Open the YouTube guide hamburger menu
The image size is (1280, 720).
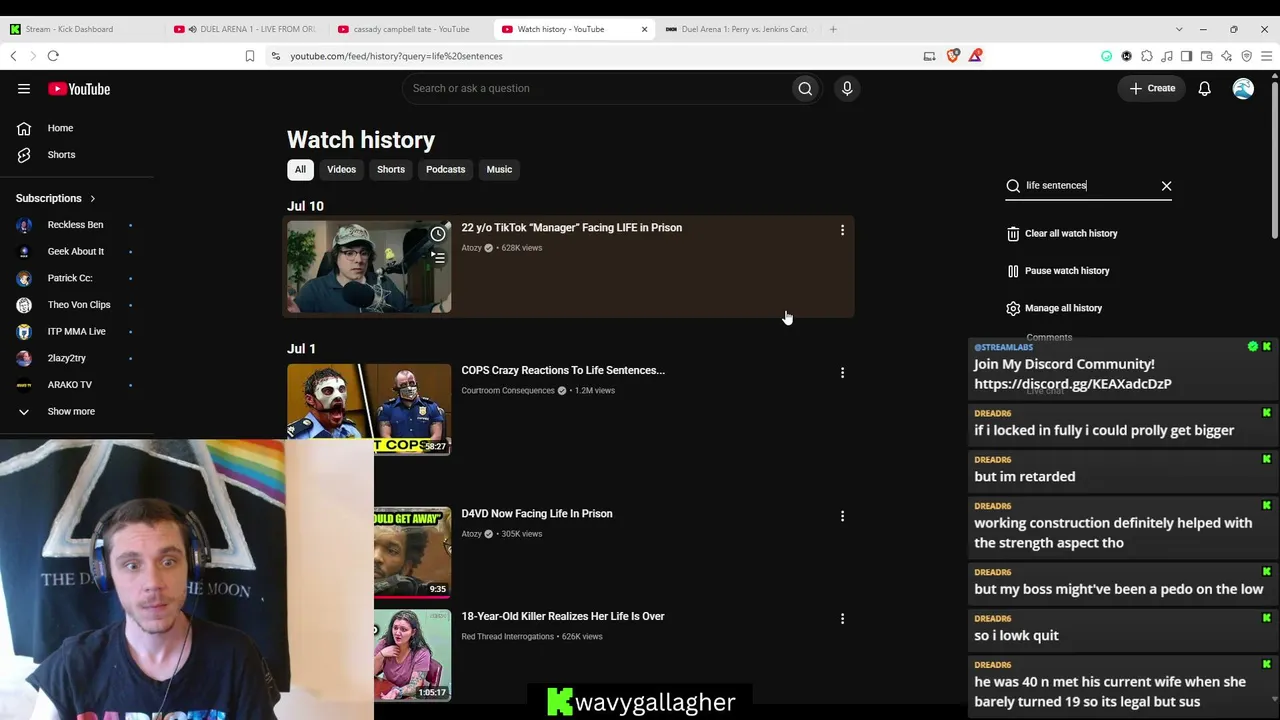(x=24, y=89)
